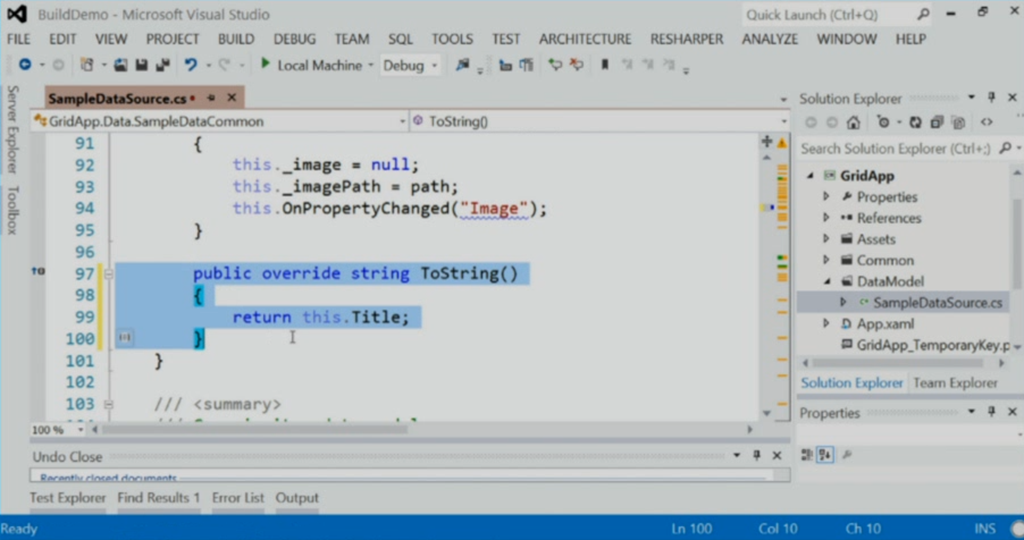
Task: Close the SampleDataSource.cs tab
Action: click(232, 98)
